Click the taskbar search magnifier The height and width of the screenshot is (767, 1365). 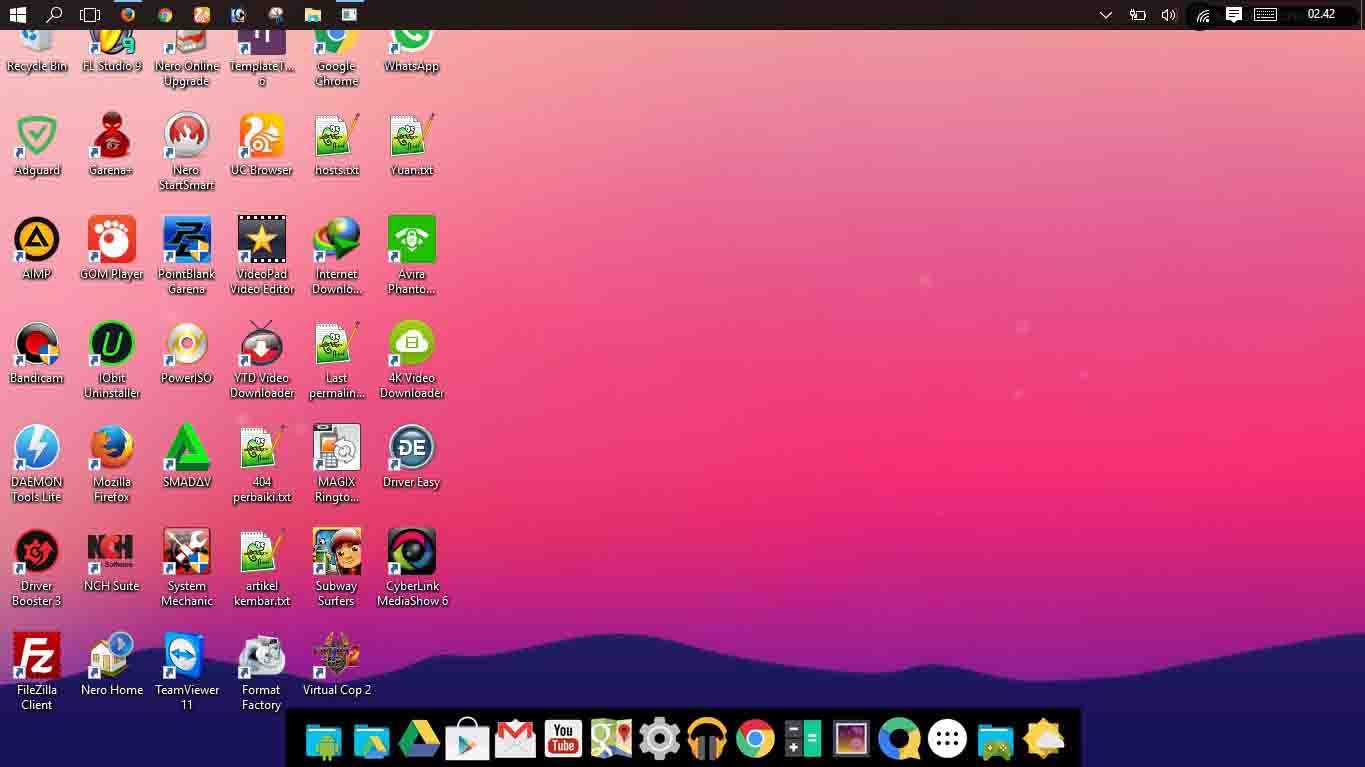(54, 15)
